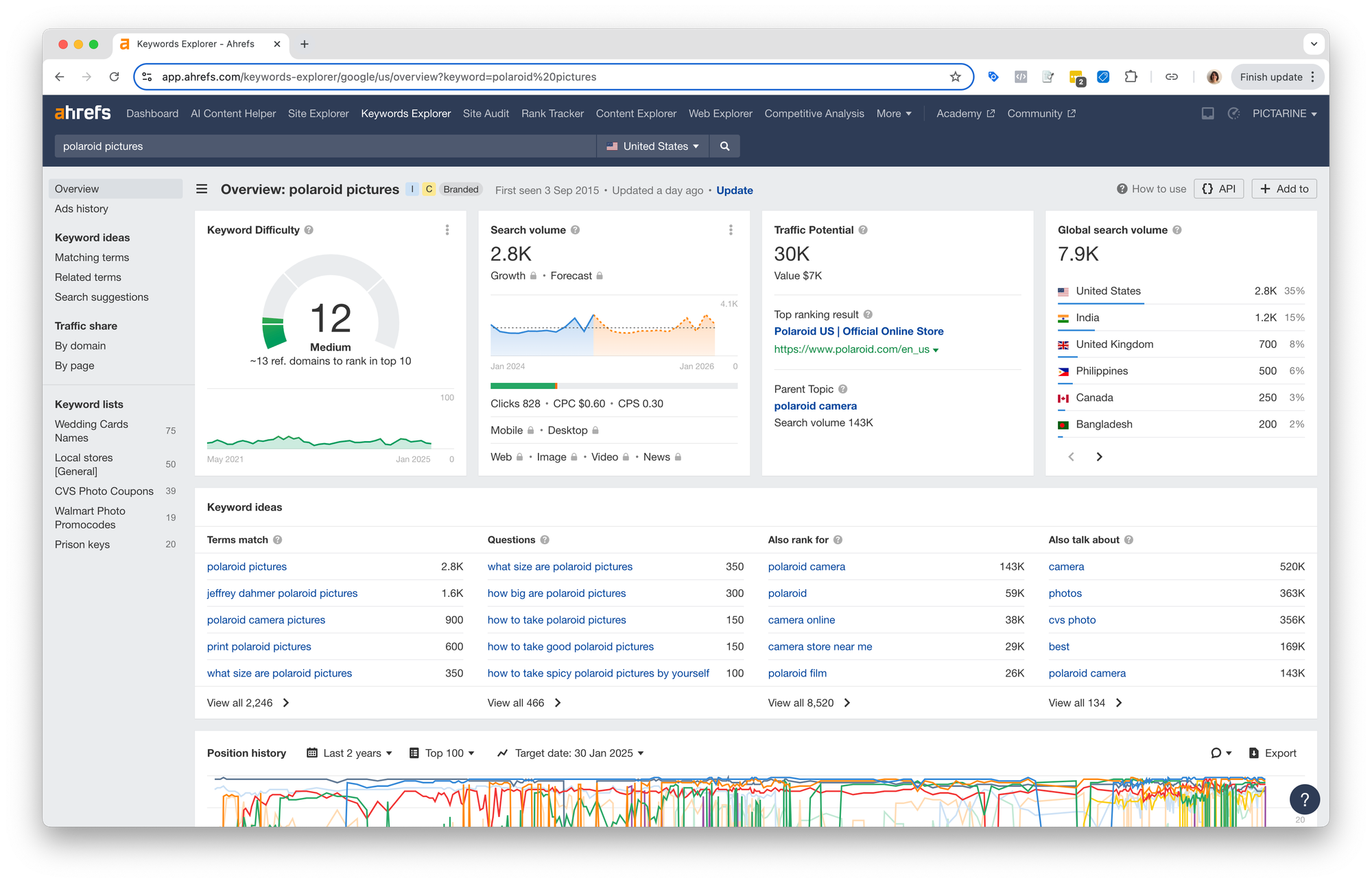
Task: Open Keyword Difficulty card options menu
Action: 447,230
